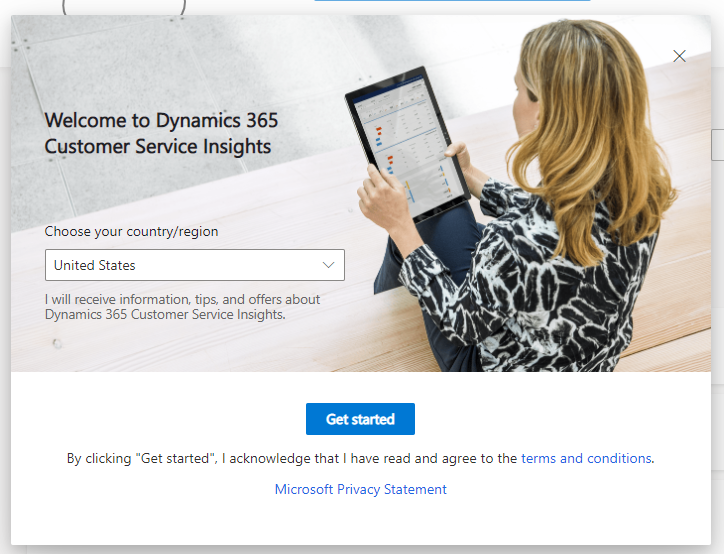Open the country/region dropdown showing United States
Image resolution: width=724 pixels, height=554 pixels.
(195, 265)
